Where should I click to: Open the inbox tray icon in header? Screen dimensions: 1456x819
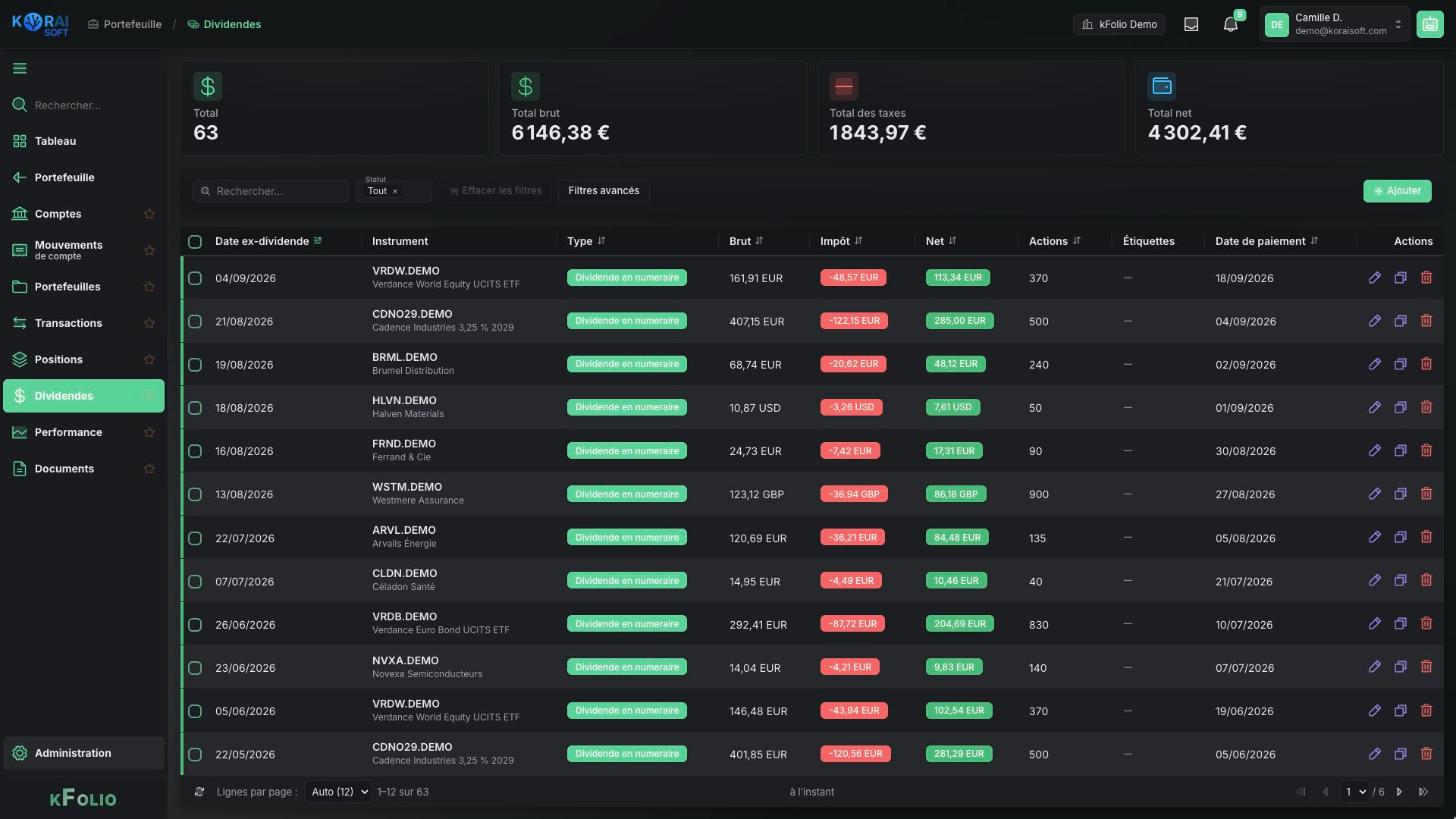(x=1191, y=24)
